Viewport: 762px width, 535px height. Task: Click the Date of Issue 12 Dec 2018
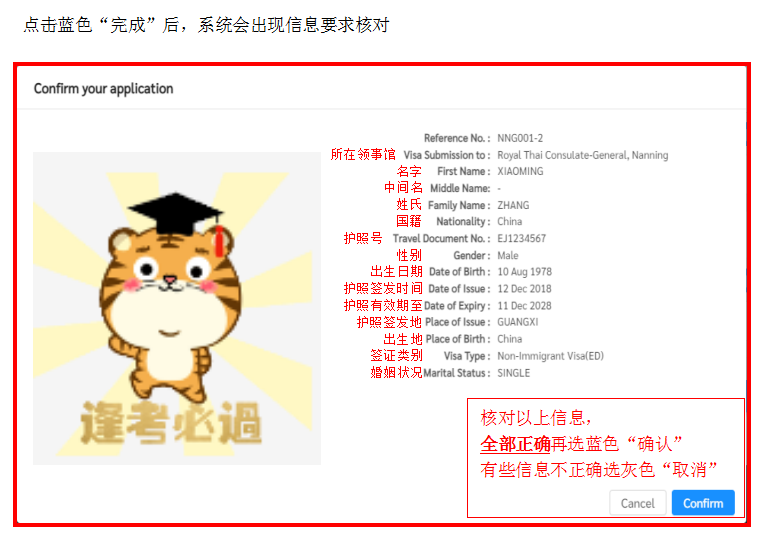pyautogui.click(x=524, y=289)
